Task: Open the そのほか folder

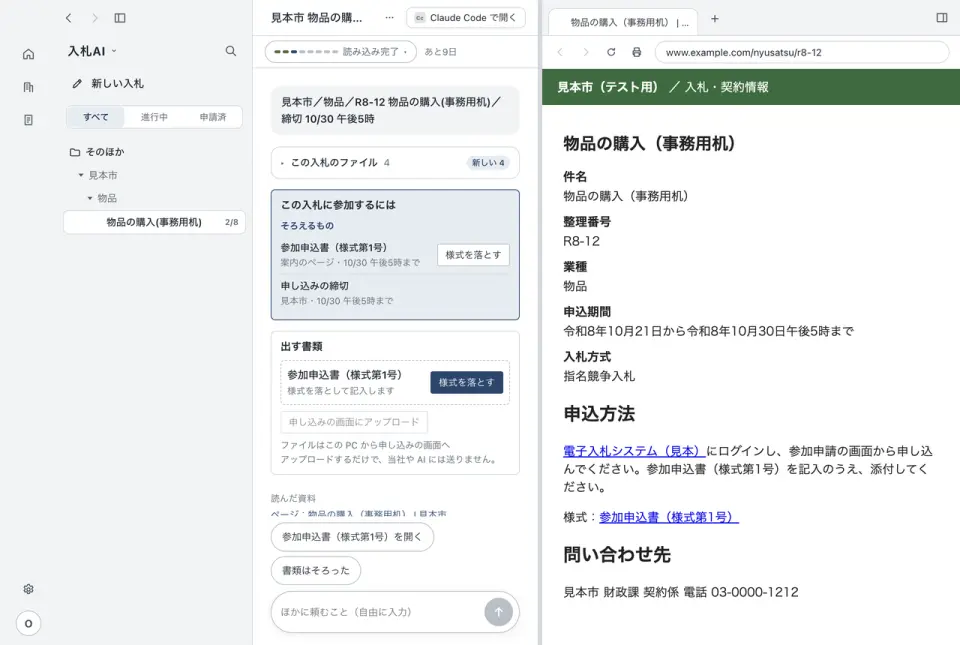Action: [x=97, y=152]
